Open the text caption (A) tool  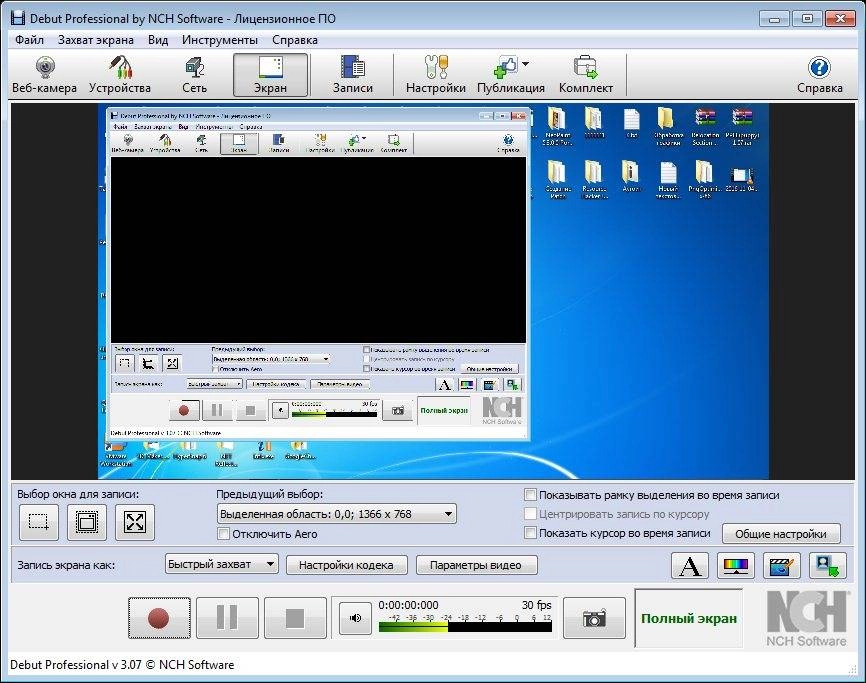click(x=690, y=565)
